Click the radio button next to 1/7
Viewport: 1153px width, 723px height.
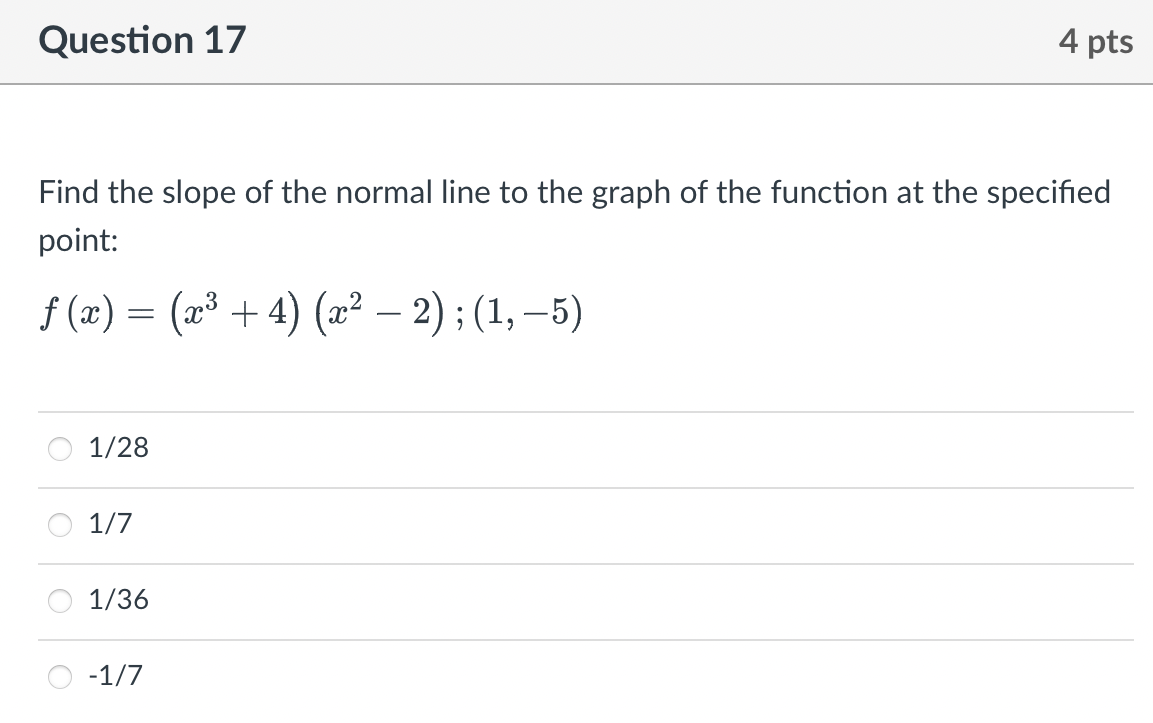59,523
